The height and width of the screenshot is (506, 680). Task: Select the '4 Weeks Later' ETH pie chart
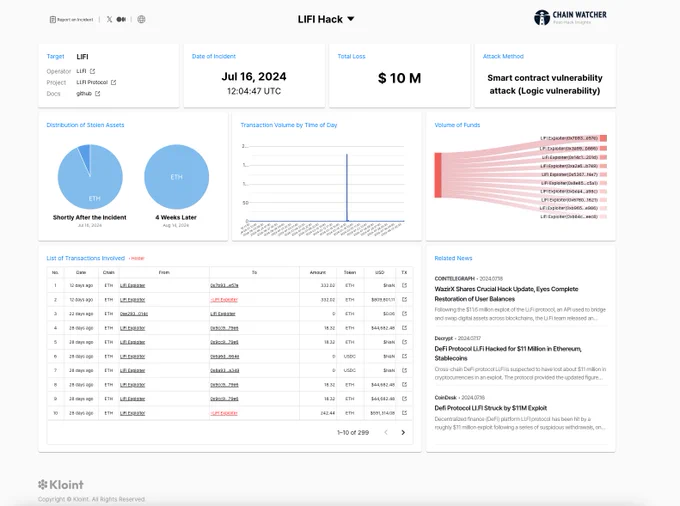click(177, 177)
